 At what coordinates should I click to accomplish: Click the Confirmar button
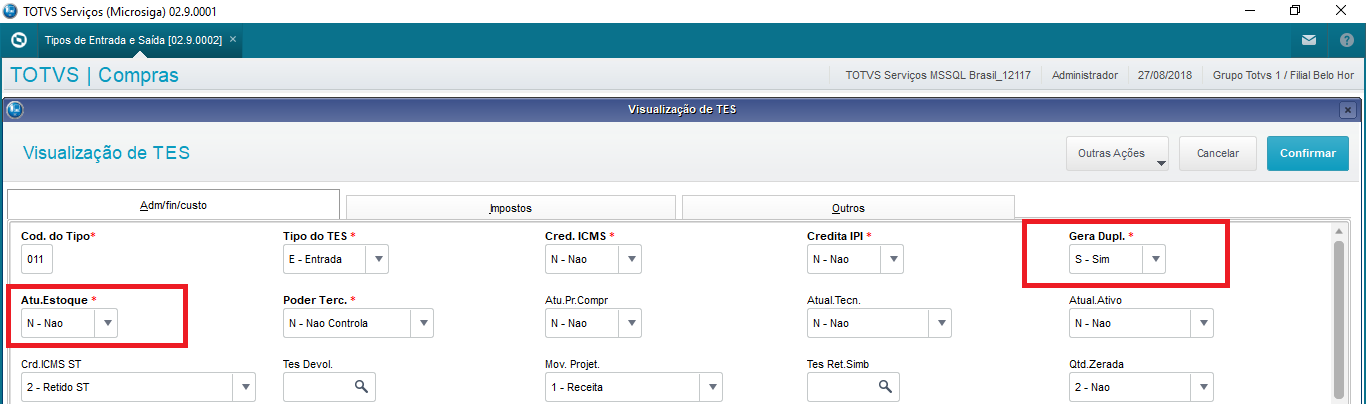tap(1307, 153)
